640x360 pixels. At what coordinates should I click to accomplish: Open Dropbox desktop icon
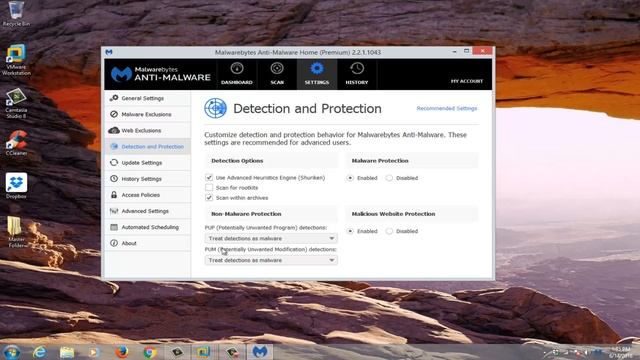(x=16, y=186)
